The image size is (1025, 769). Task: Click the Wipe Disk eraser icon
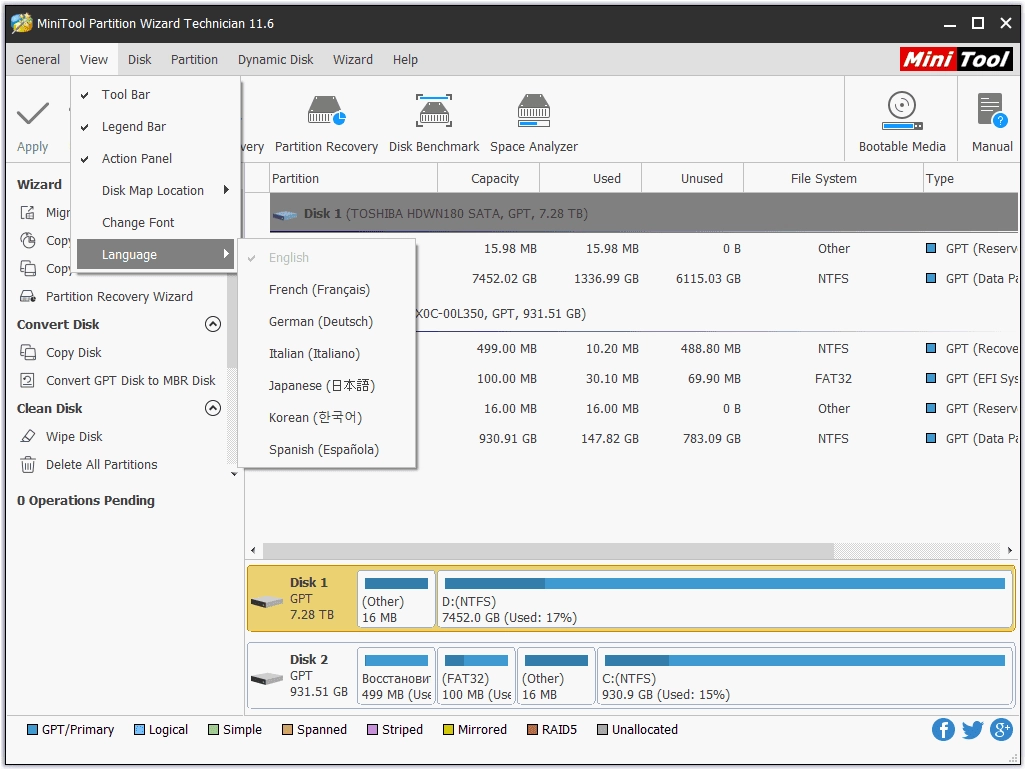27,436
